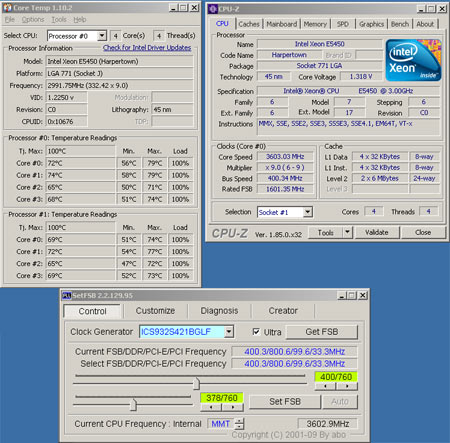Image resolution: width=450 pixels, height=443 pixels.
Task: Click Check for Intel Driver Updates link
Action: pyautogui.click(x=147, y=48)
